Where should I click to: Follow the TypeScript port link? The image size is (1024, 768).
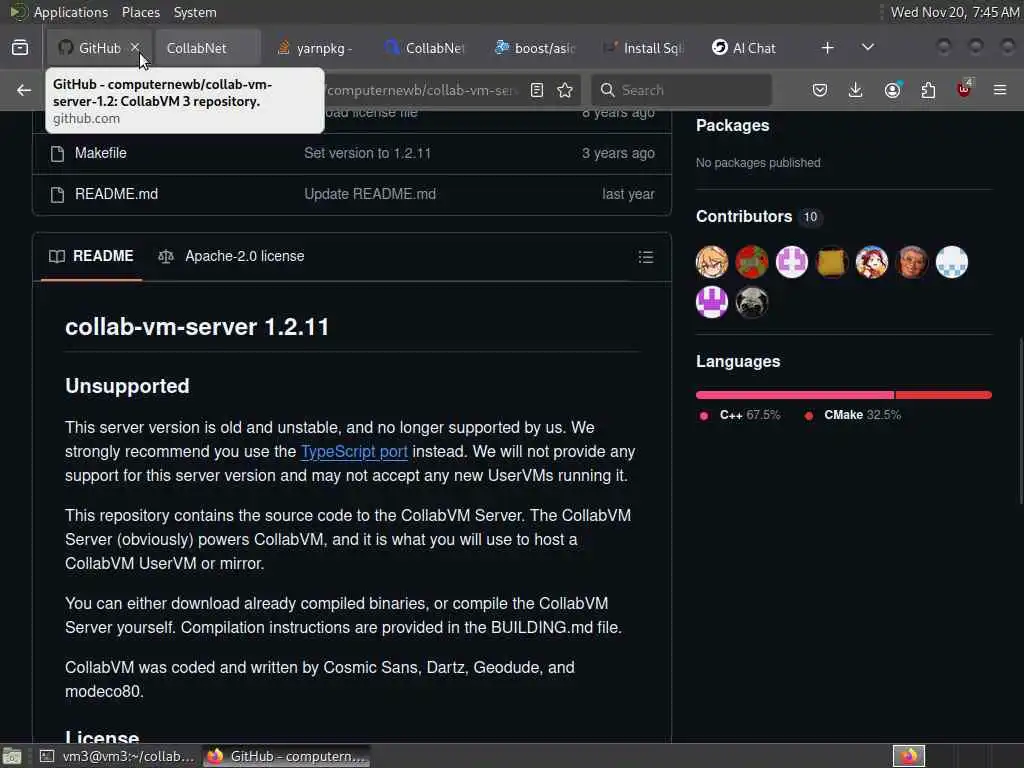(x=354, y=451)
